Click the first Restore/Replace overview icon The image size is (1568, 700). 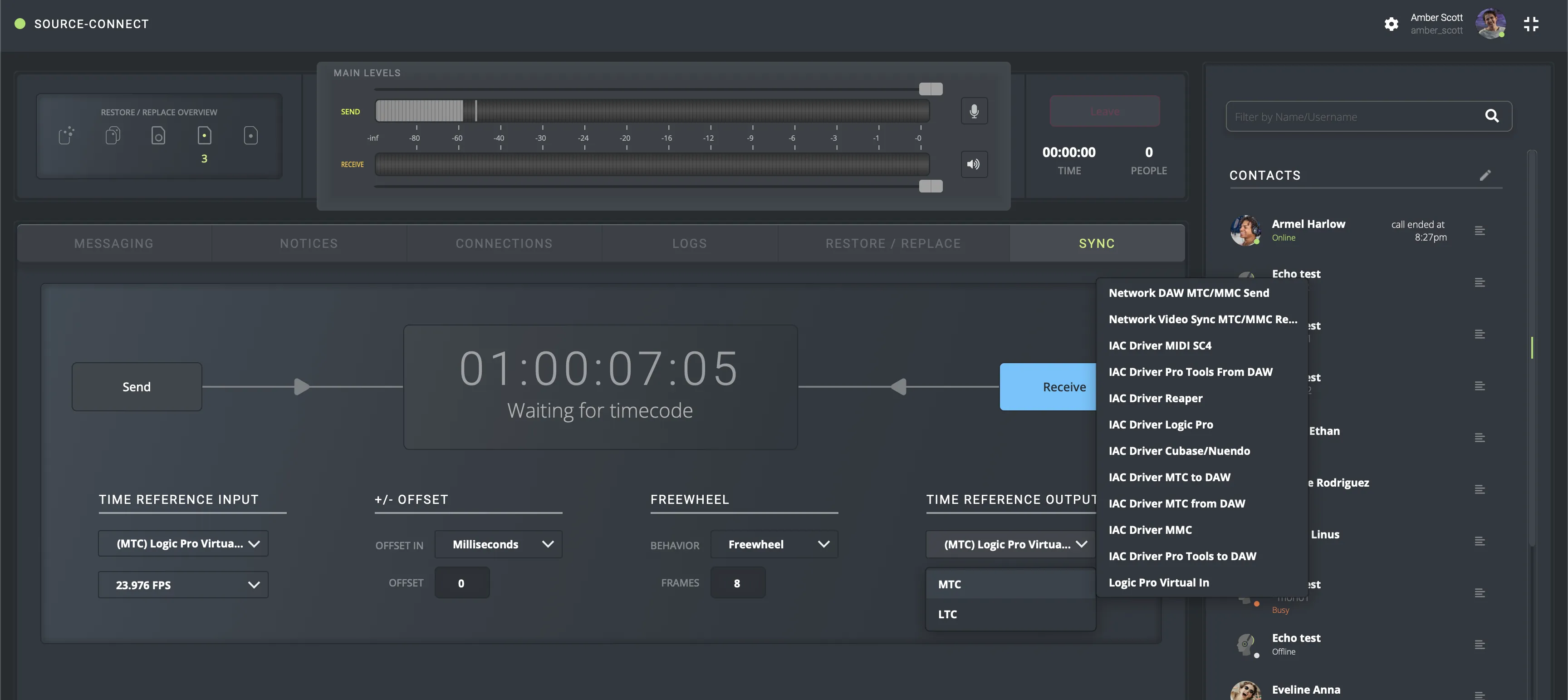click(66, 135)
